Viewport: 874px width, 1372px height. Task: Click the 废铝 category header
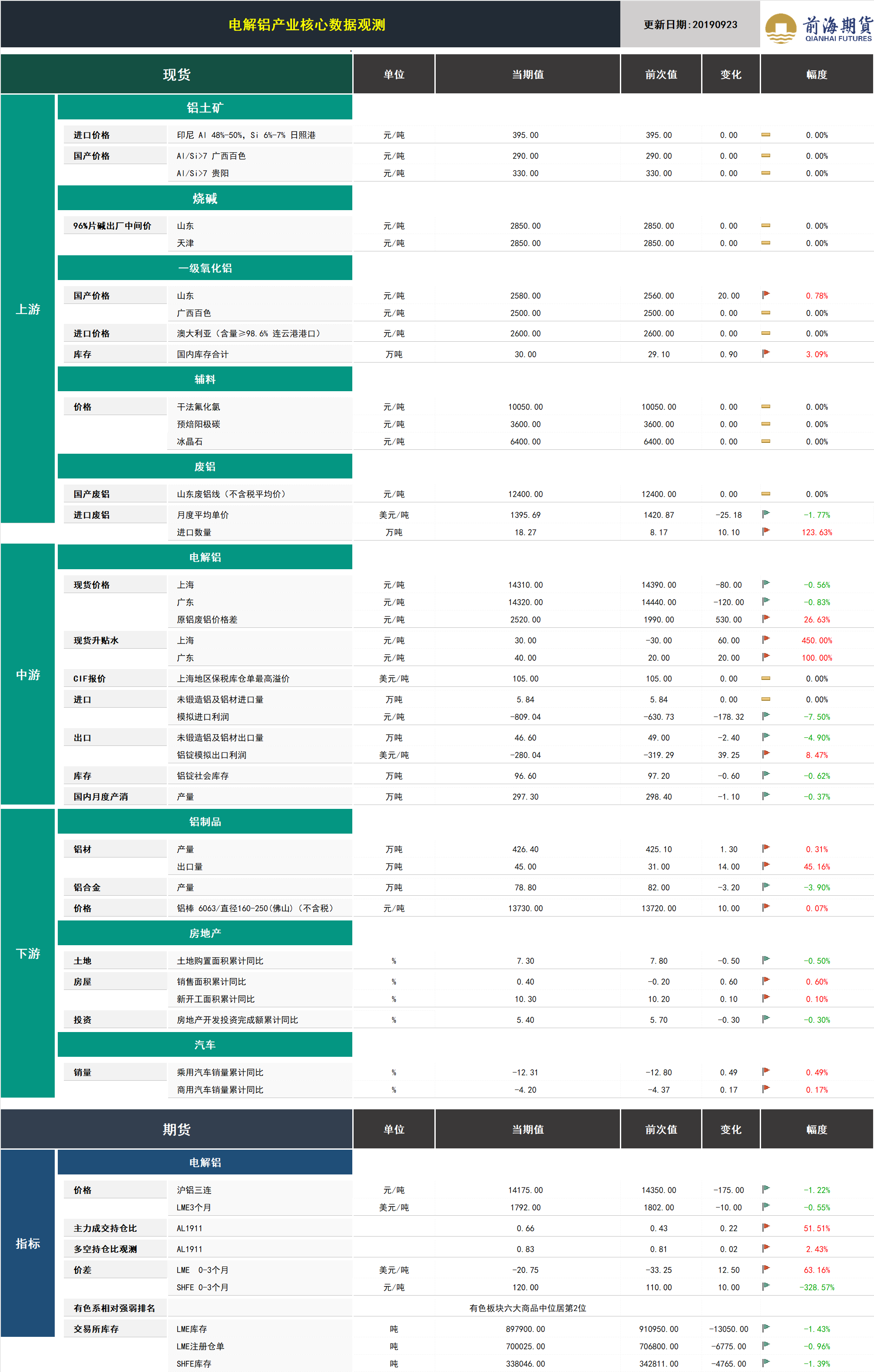(205, 466)
